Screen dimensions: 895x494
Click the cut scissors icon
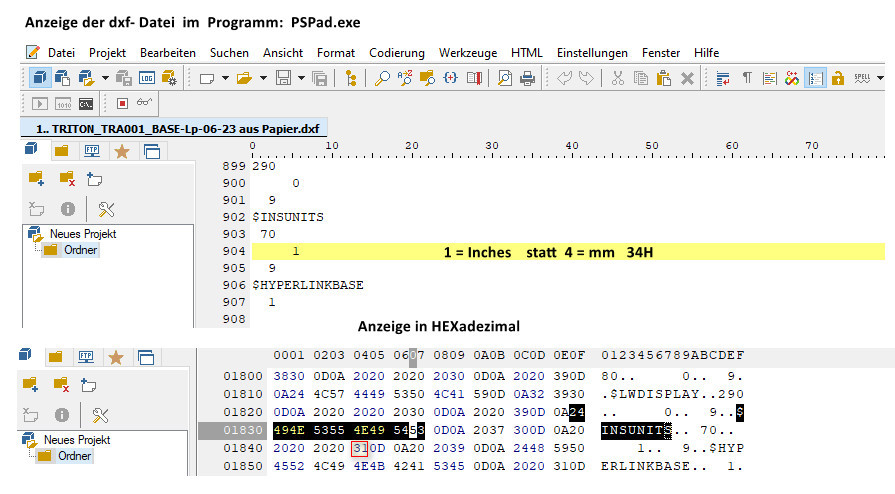point(618,78)
